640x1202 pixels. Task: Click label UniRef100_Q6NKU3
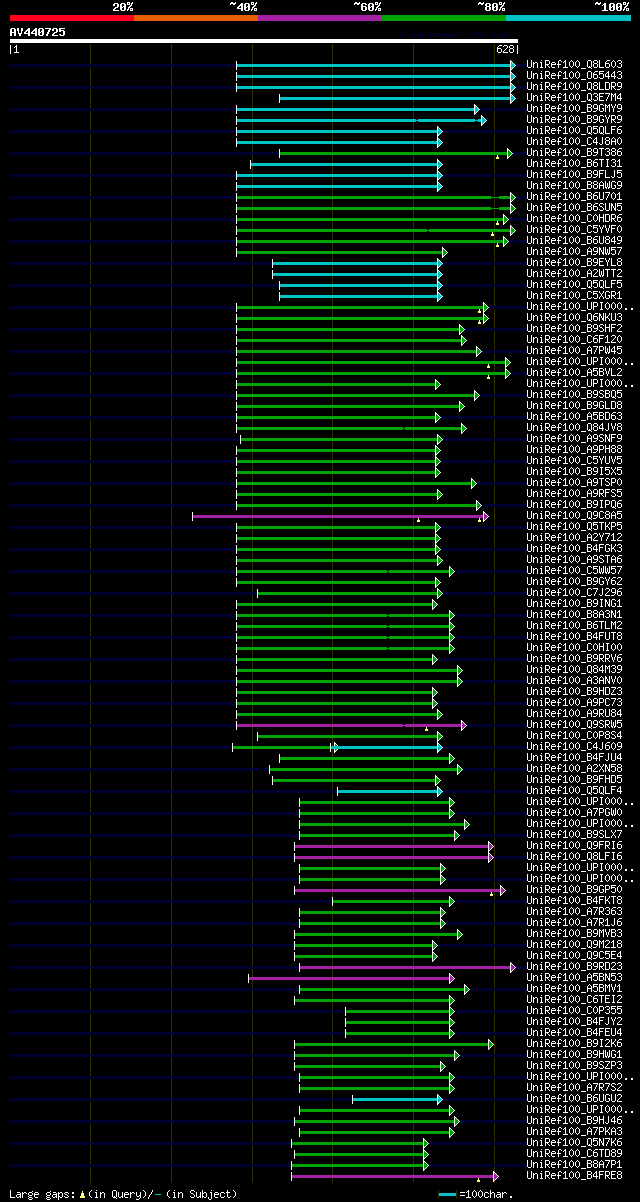click(573, 317)
